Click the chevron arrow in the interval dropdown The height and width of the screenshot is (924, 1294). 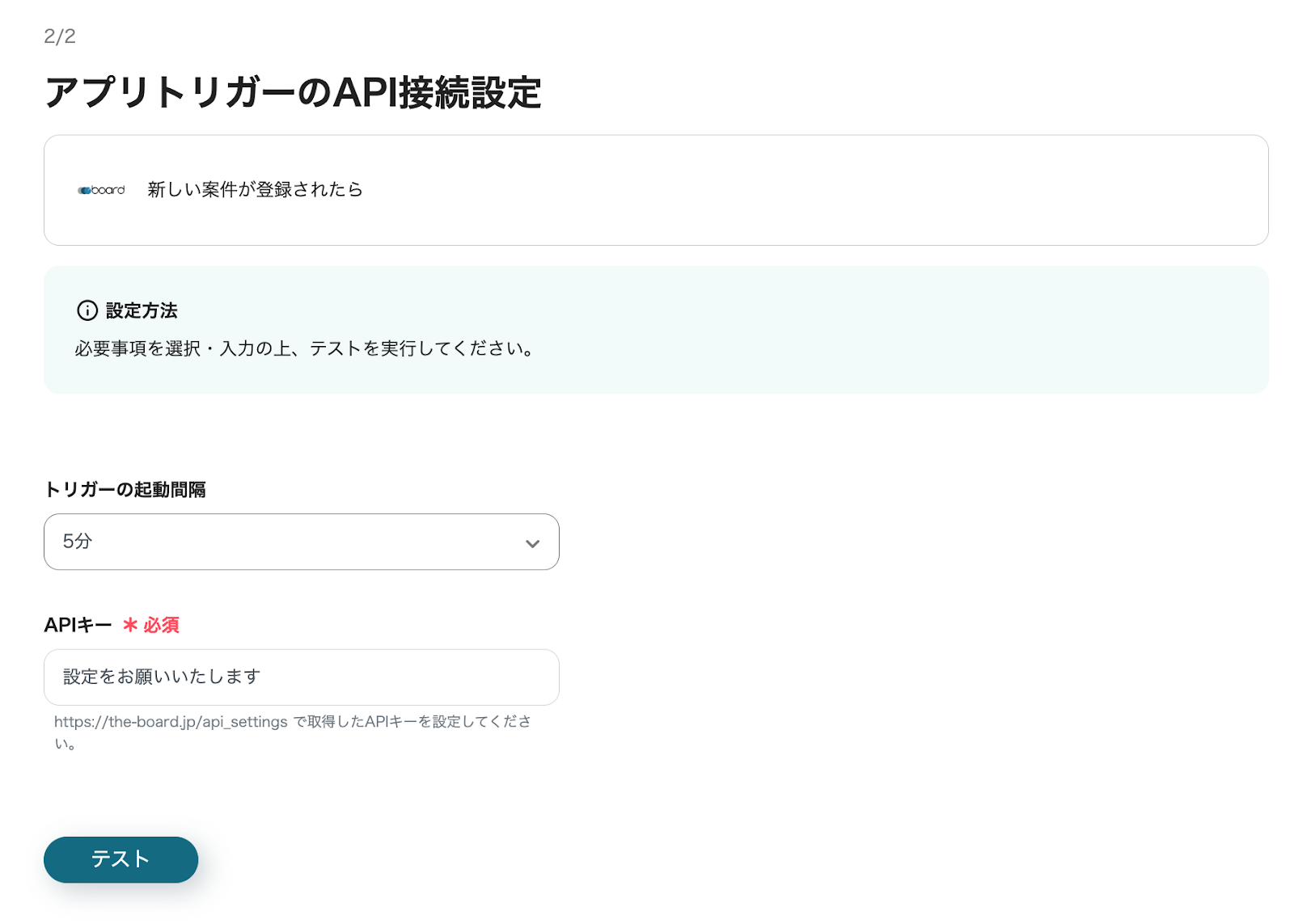click(532, 543)
